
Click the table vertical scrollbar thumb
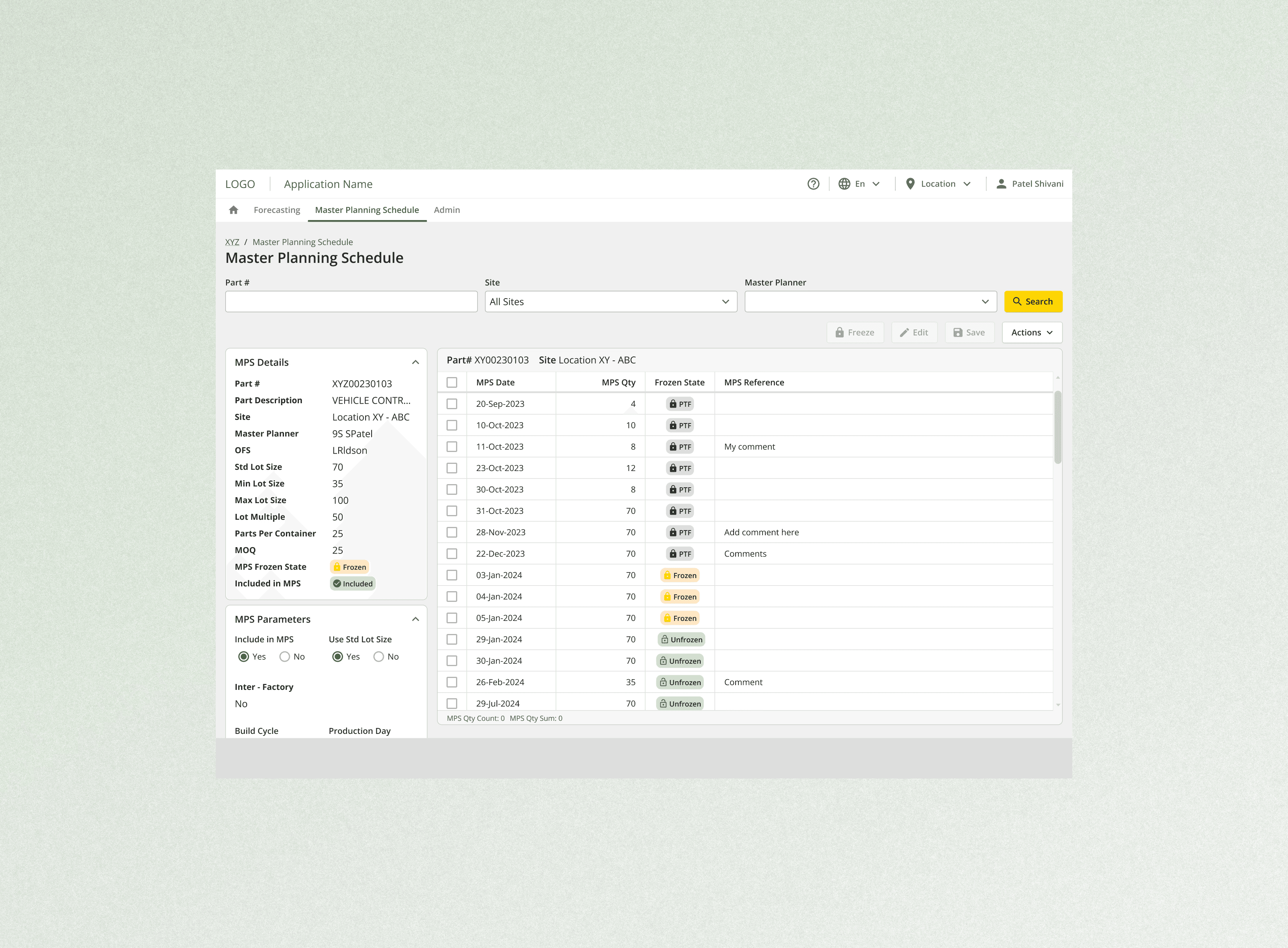(x=1057, y=427)
